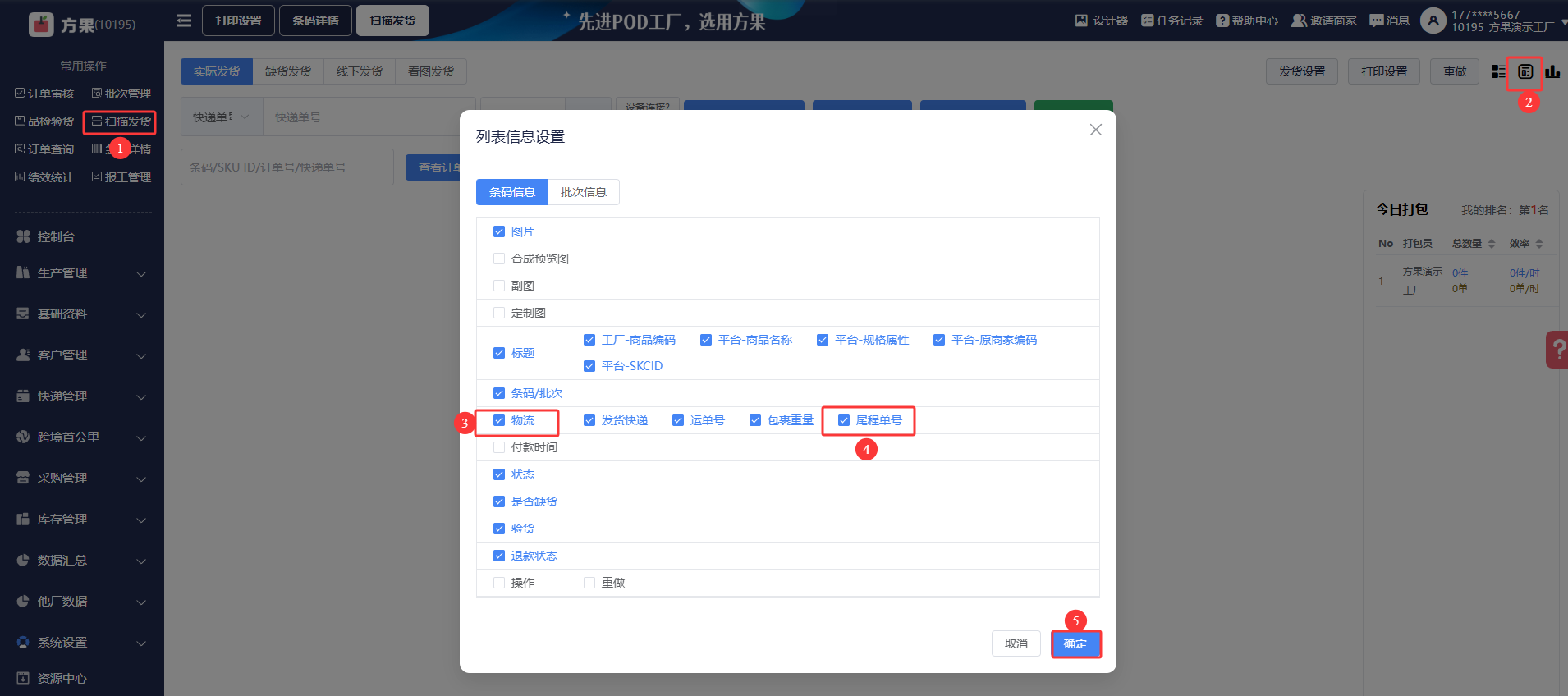Expand 跨境首公里 in the sidebar
1568x696 pixels.
pyautogui.click(x=82, y=437)
